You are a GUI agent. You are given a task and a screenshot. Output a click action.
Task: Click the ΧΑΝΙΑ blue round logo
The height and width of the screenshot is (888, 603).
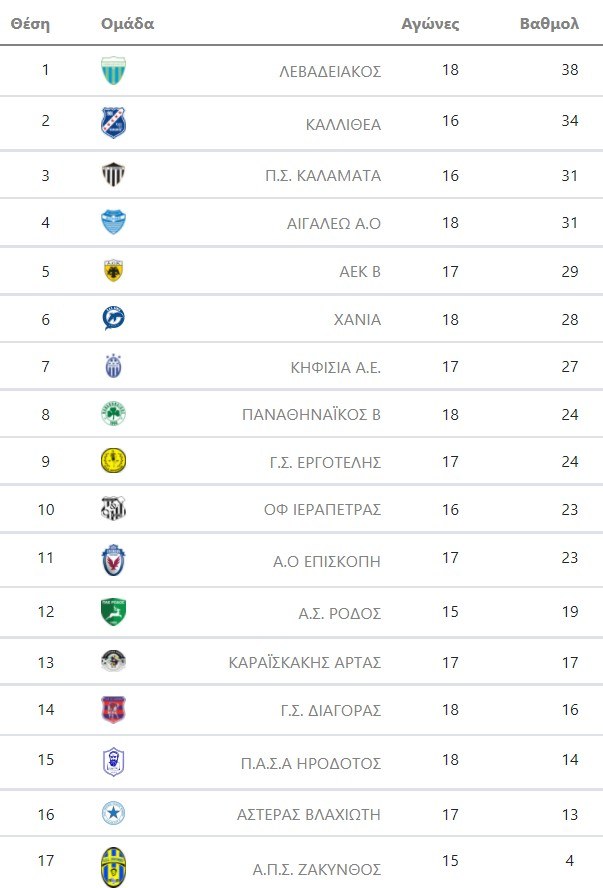[x=113, y=319]
